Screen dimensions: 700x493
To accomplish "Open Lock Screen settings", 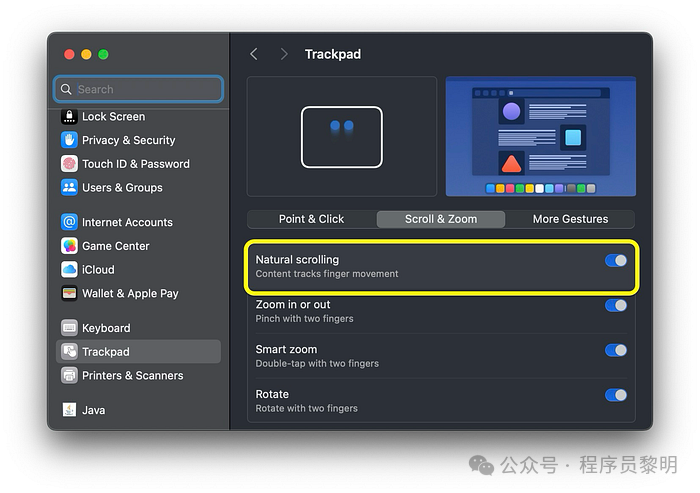I will tap(113, 117).
